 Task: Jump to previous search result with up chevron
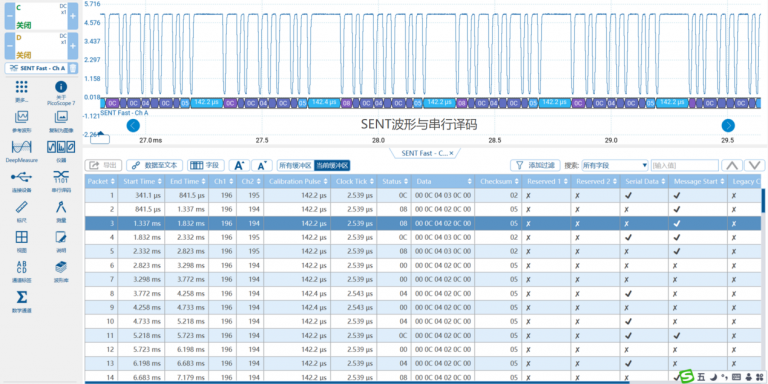732,165
